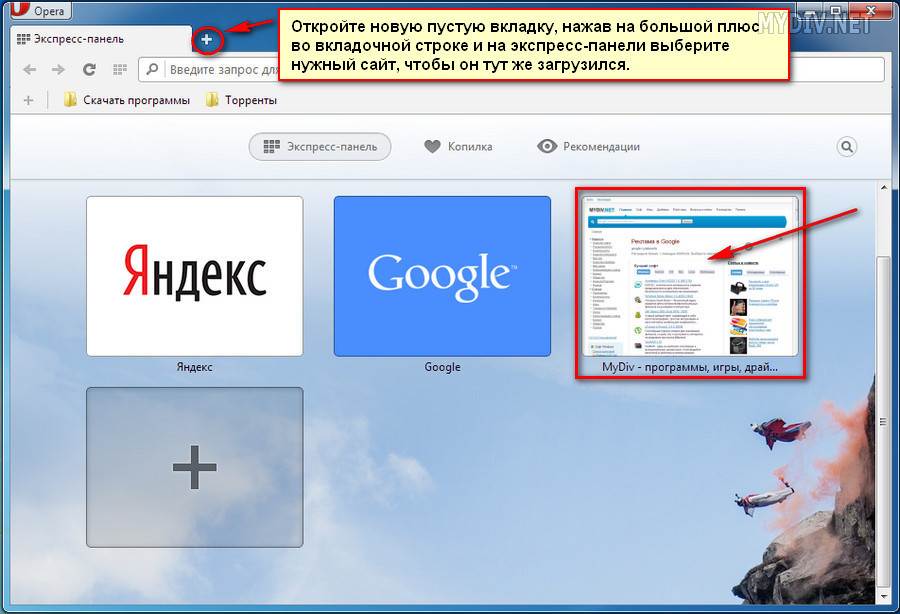The width and height of the screenshot is (900, 614).
Task: Click the scrollbar down arrow
Action: (x=884, y=597)
